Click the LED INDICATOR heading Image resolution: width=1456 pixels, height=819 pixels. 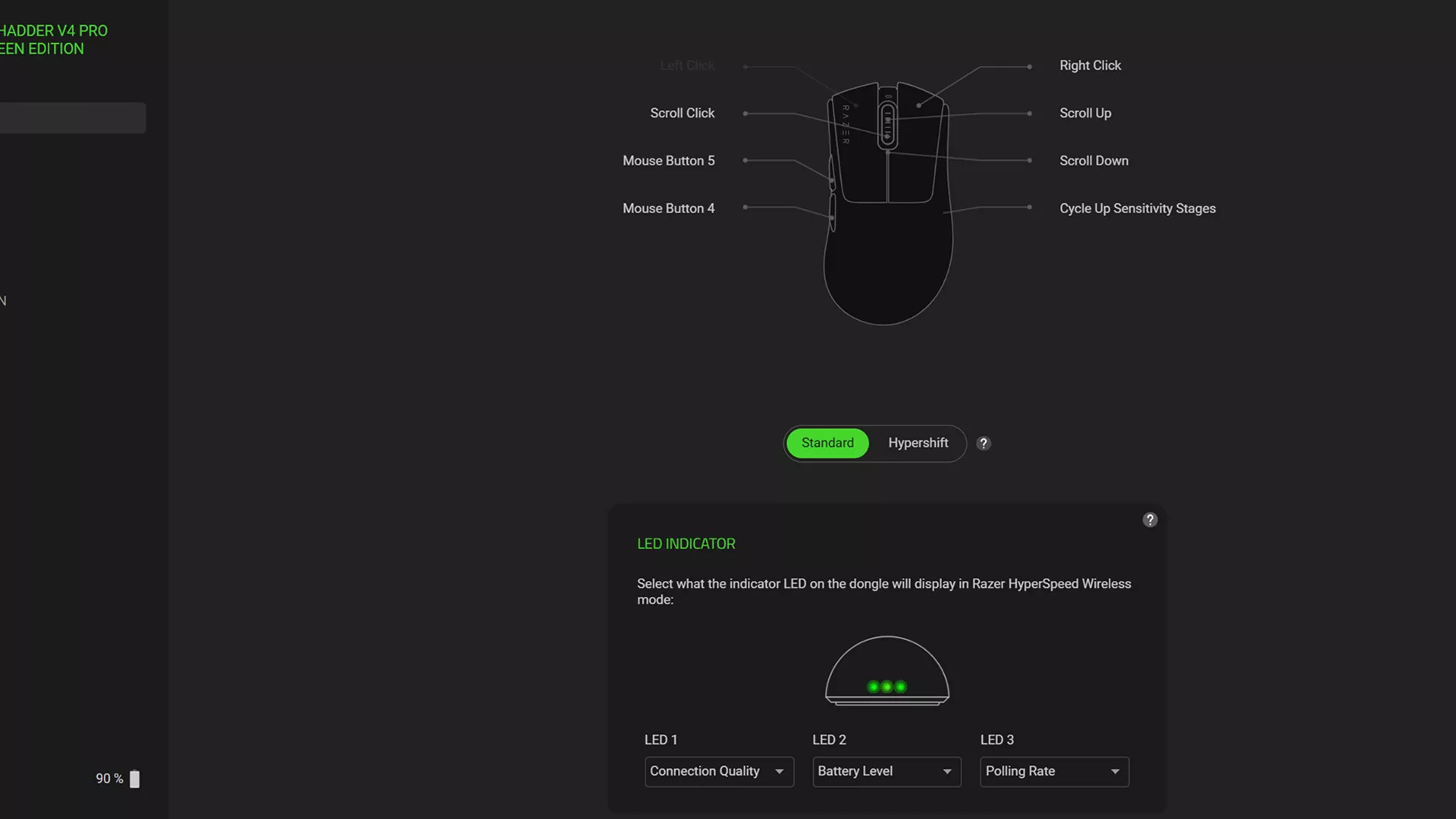(686, 544)
